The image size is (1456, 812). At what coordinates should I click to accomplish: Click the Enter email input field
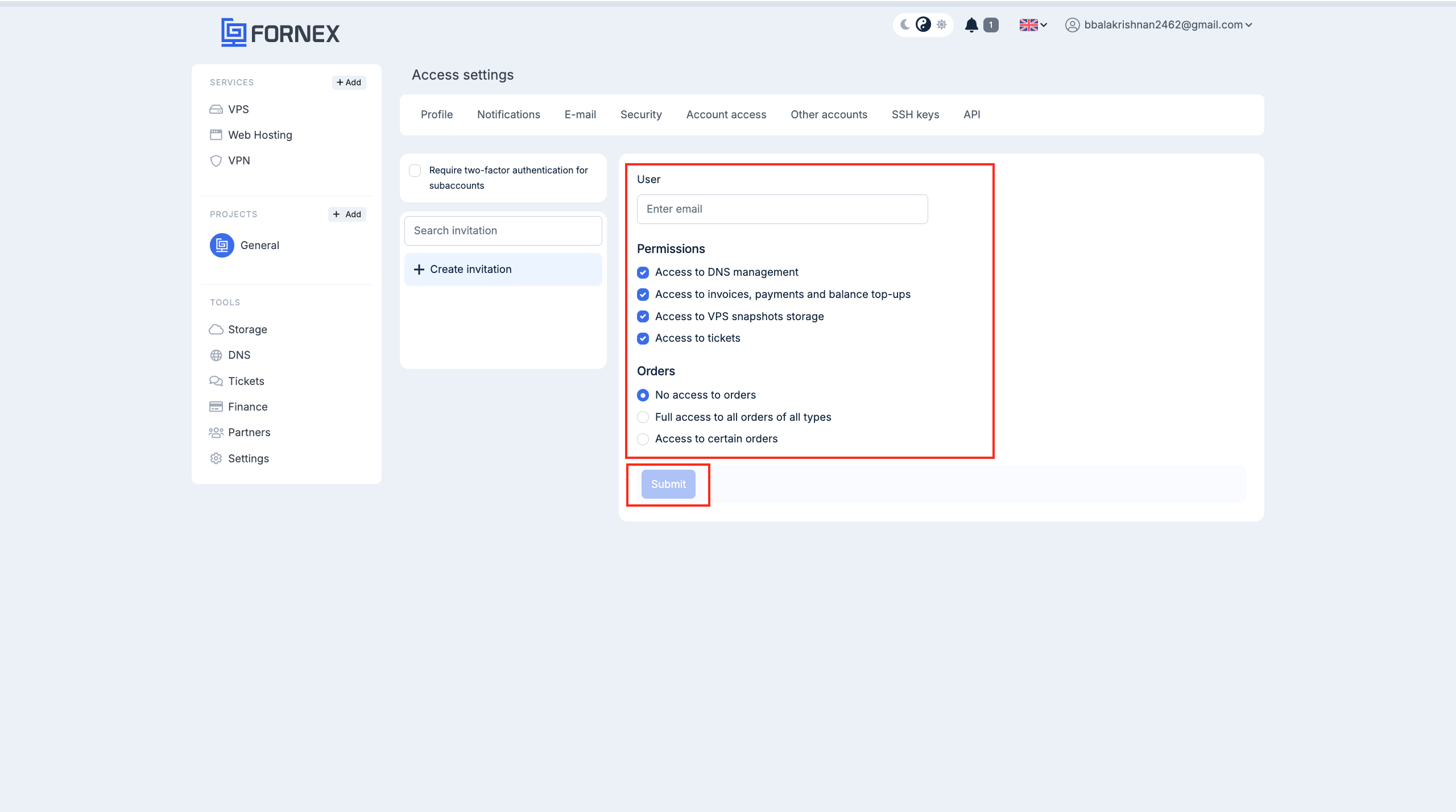(783, 209)
